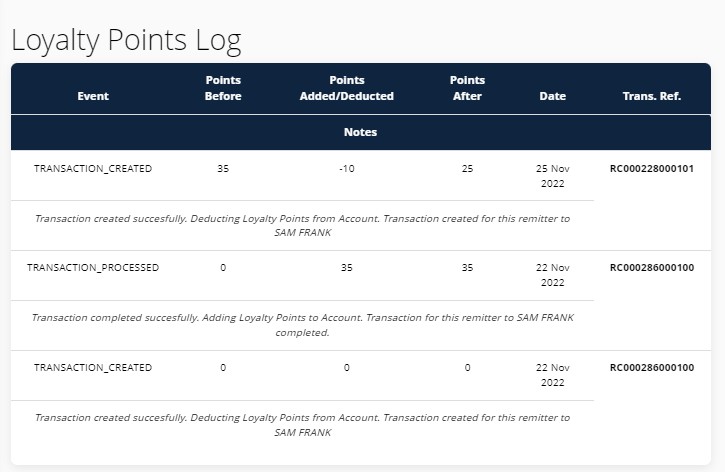Select the first TRANSACTION_CREATED event cell
The image size is (725, 472).
click(93, 168)
